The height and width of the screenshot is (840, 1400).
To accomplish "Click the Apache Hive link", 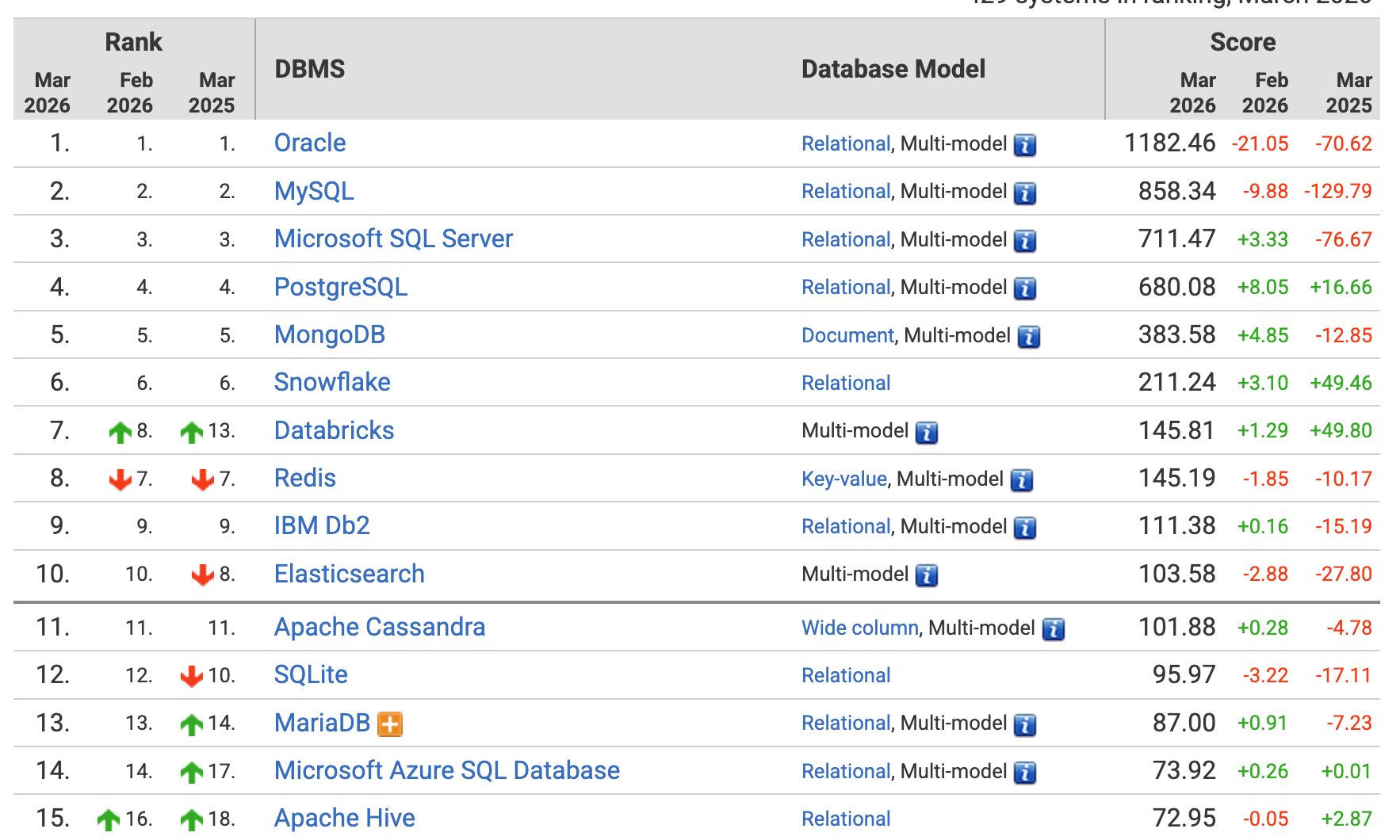I will [x=344, y=818].
